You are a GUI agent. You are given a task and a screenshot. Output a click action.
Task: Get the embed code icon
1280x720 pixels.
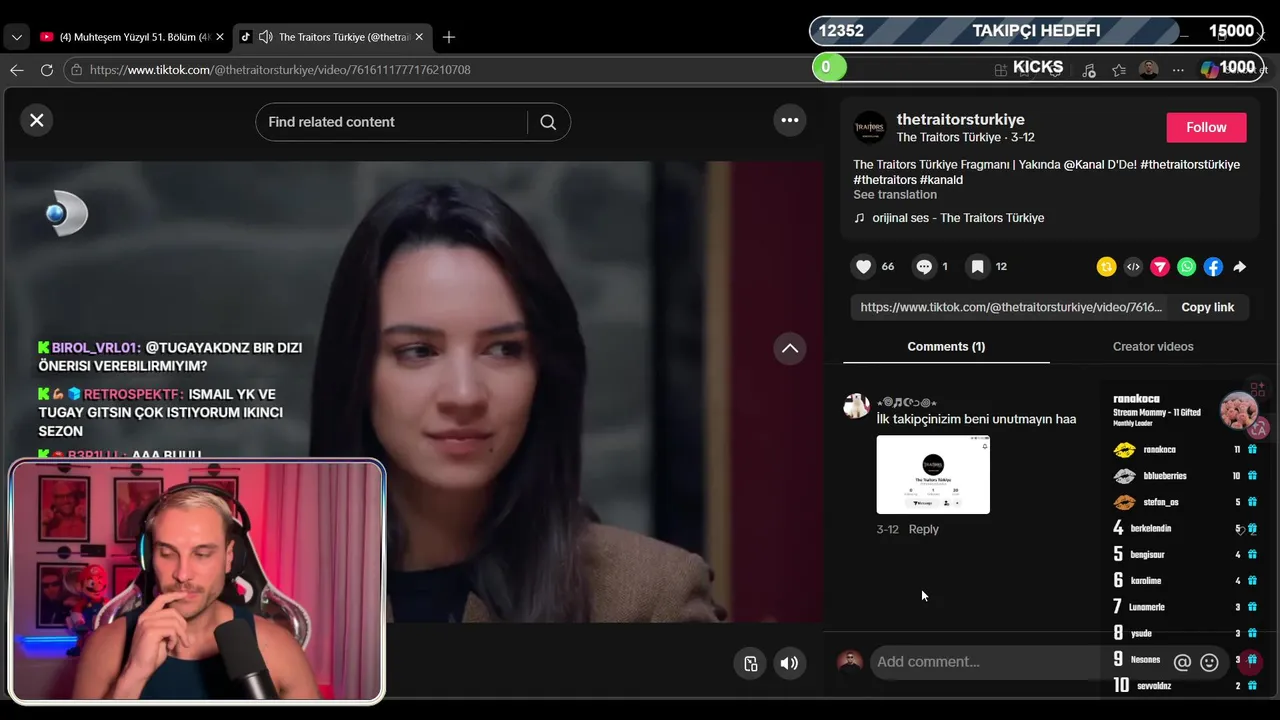1133,267
